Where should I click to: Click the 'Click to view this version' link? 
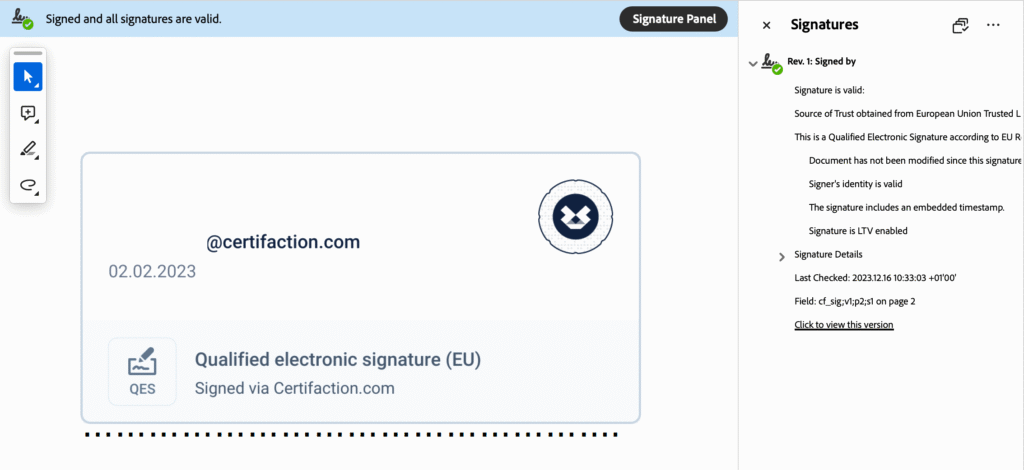(x=843, y=325)
